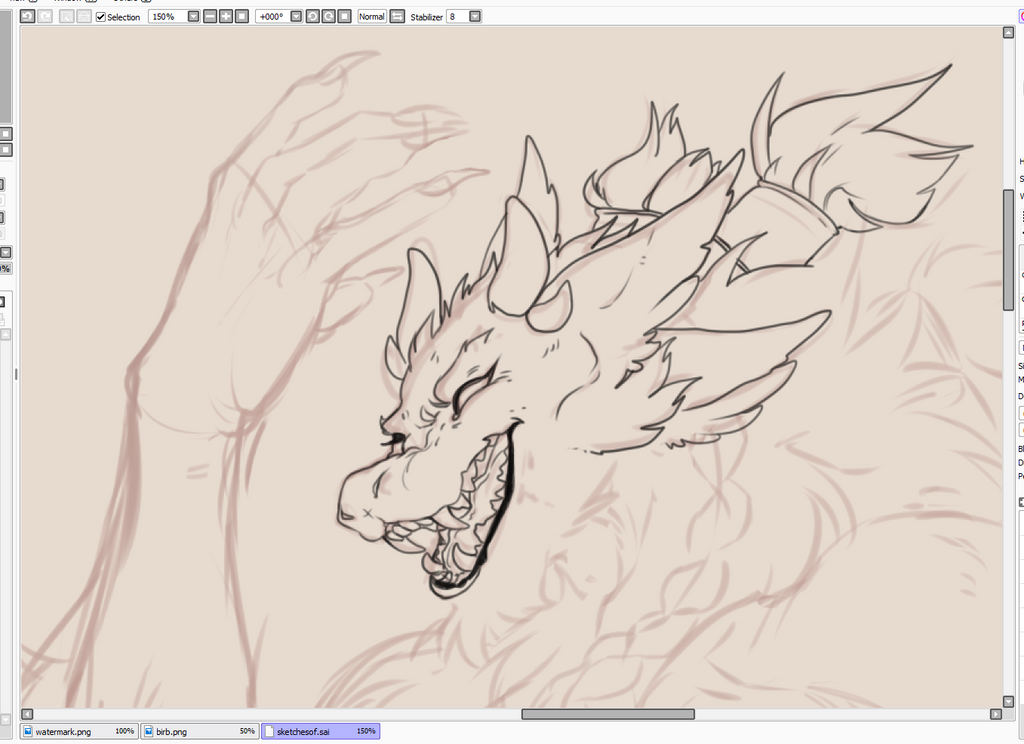Open the +000° rotation angle dropdown
1024x744 pixels.
click(x=296, y=16)
